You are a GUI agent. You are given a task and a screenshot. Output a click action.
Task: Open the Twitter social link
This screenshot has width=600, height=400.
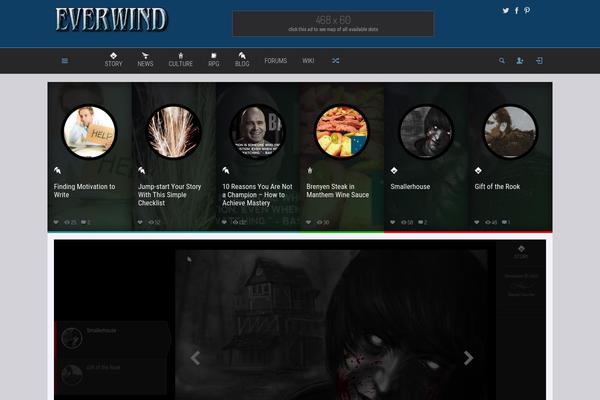click(505, 11)
